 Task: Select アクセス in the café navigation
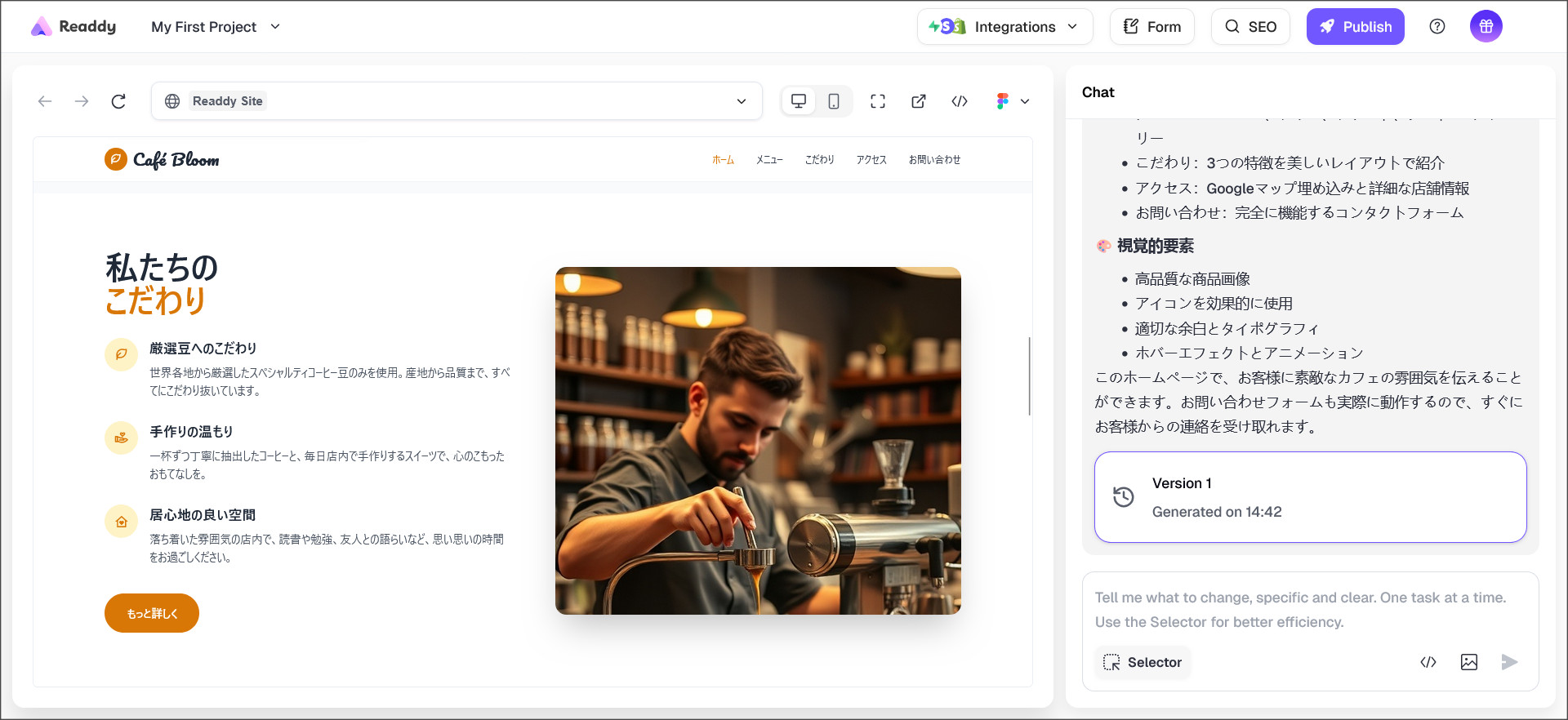click(x=871, y=160)
